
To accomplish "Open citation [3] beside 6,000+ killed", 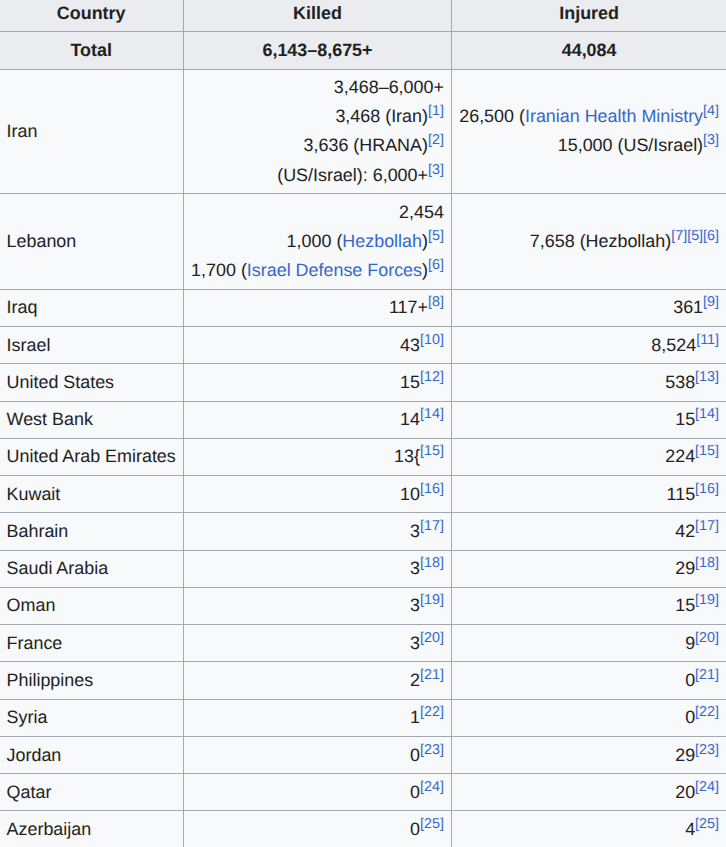I will (436, 170).
